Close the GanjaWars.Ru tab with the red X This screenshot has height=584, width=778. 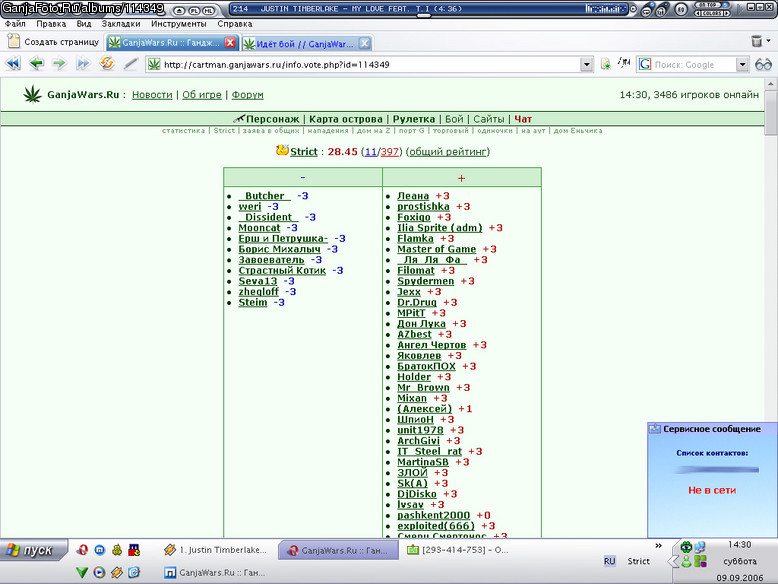230,43
